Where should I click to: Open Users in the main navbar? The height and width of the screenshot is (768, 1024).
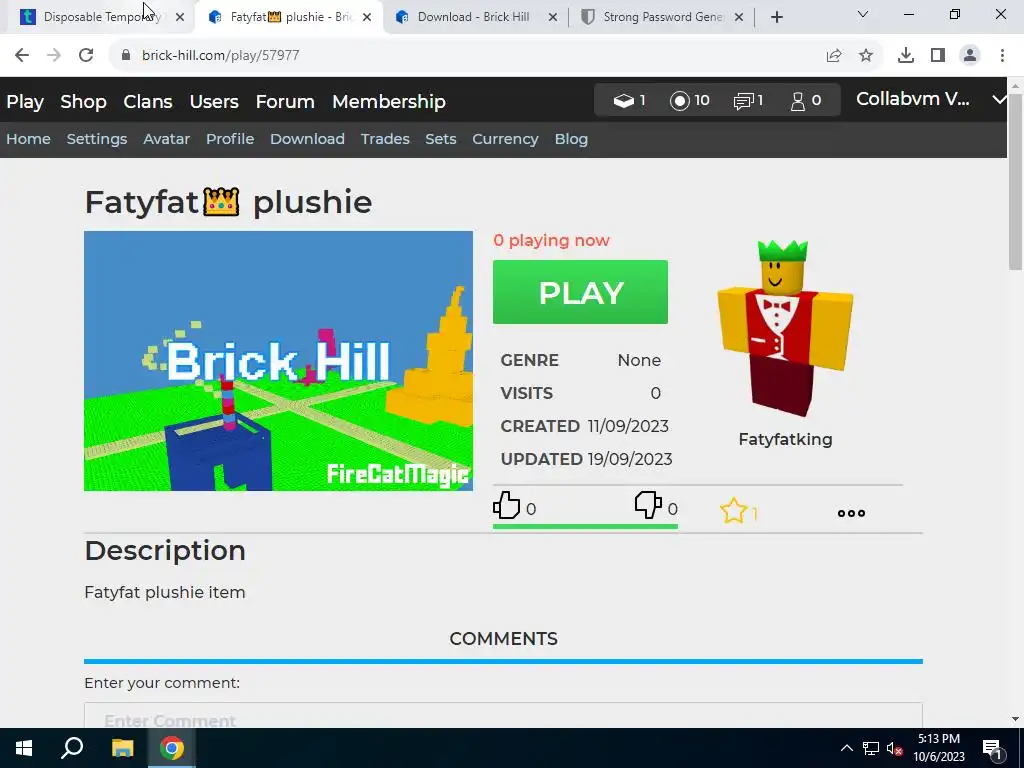tap(214, 102)
